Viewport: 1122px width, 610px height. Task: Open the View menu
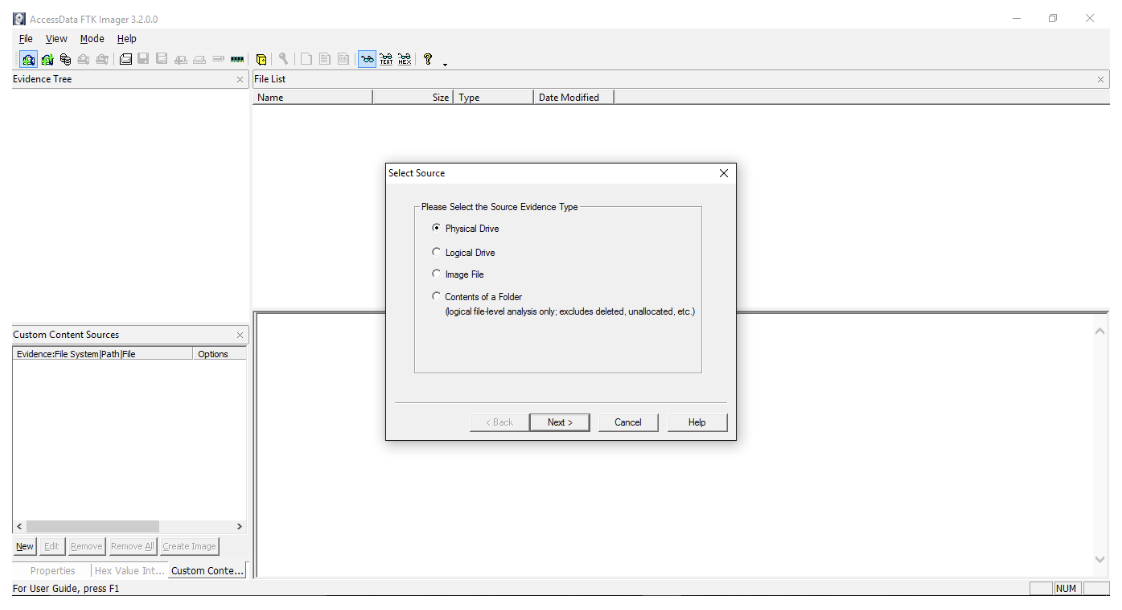[x=57, y=39]
